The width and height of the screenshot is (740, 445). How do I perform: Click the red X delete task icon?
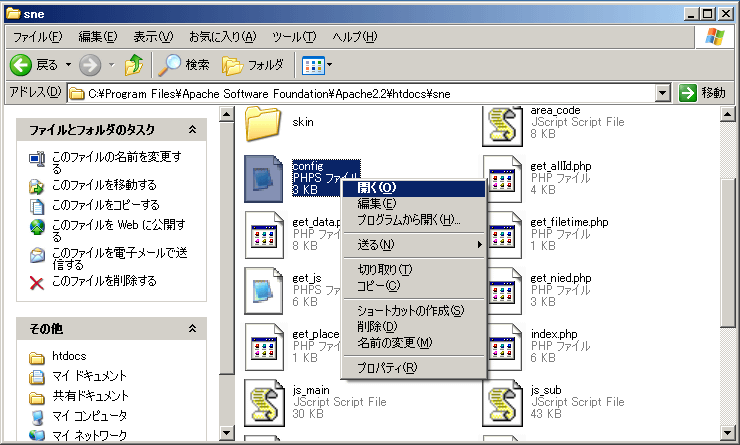pos(37,283)
